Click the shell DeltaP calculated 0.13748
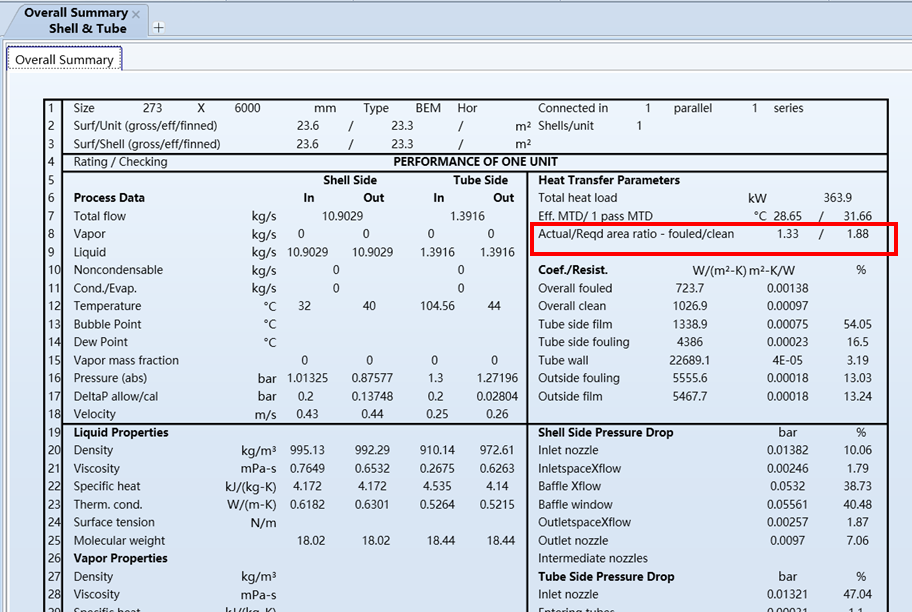Image resolution: width=912 pixels, height=612 pixels. pos(372,396)
